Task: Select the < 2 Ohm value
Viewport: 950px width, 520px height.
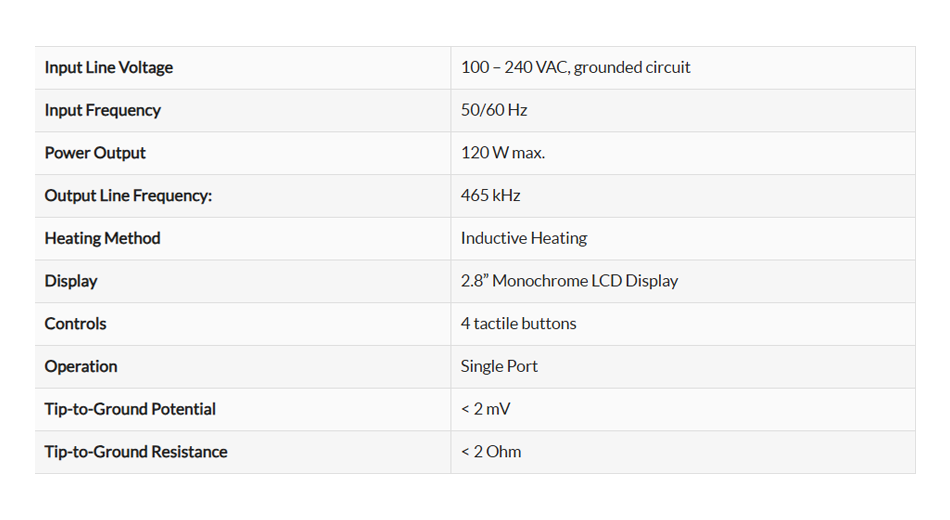Action: (x=491, y=452)
